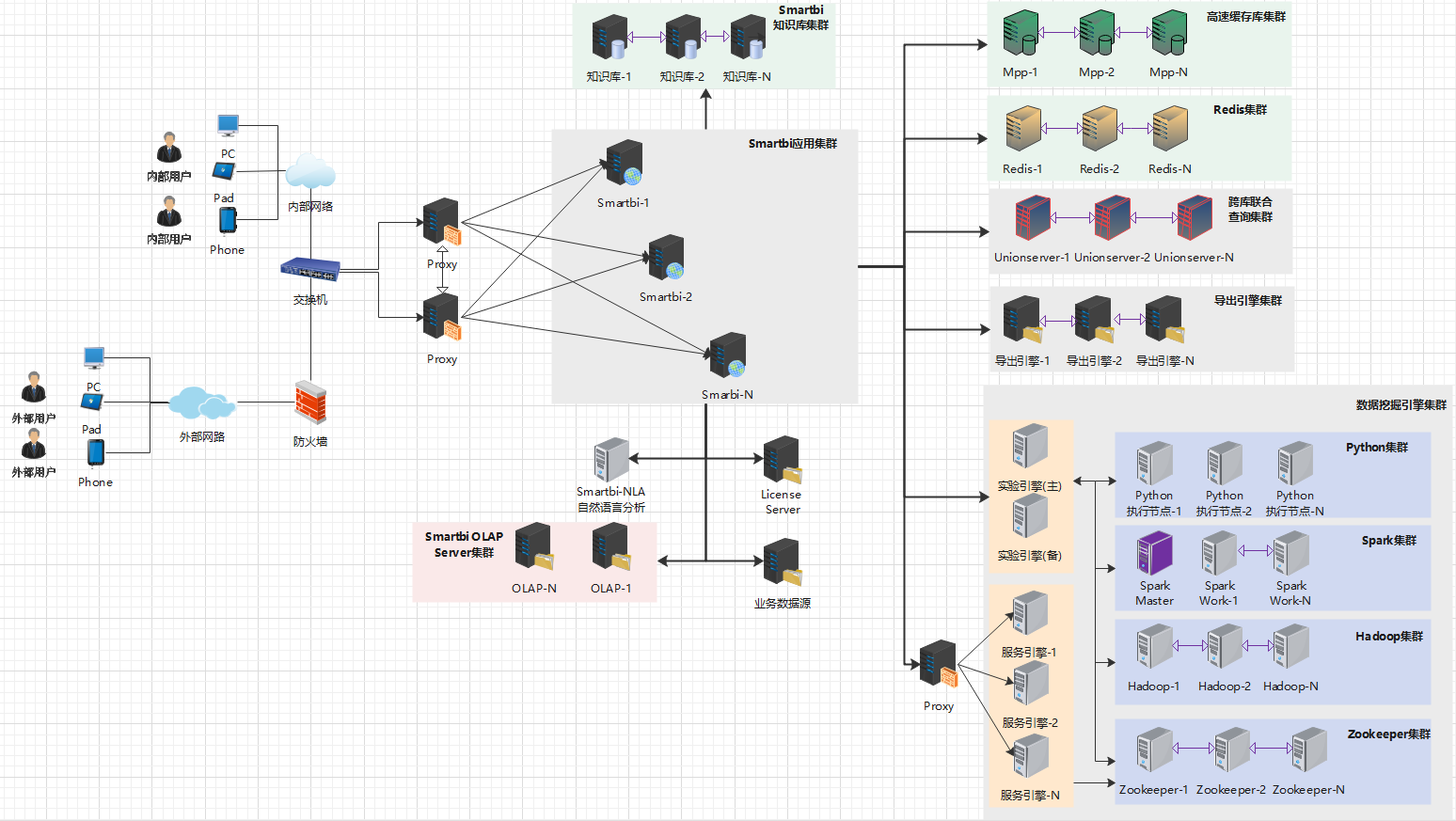Image resolution: width=1456 pixels, height=821 pixels.
Task: Click the Smartbi OLAP Server集群 label
Action: pos(464,545)
